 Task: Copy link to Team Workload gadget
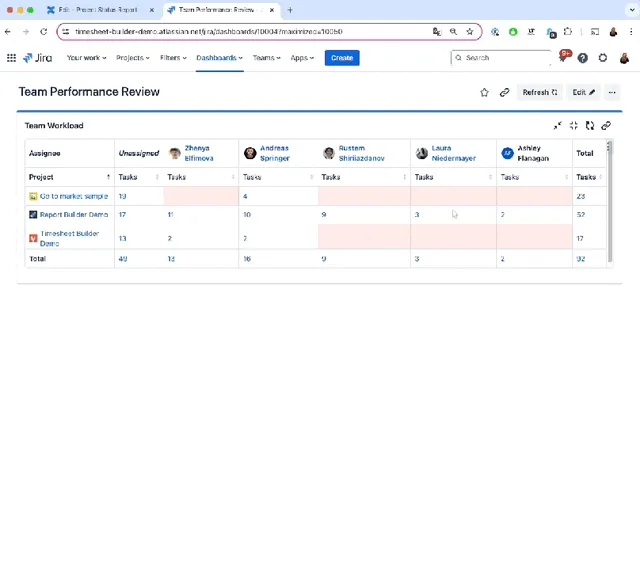click(606, 126)
